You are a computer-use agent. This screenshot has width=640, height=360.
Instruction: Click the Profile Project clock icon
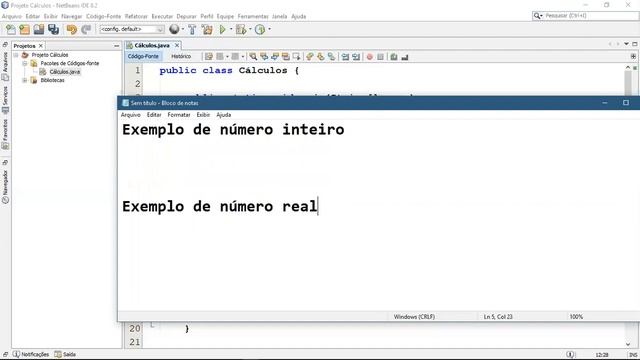(260, 29)
